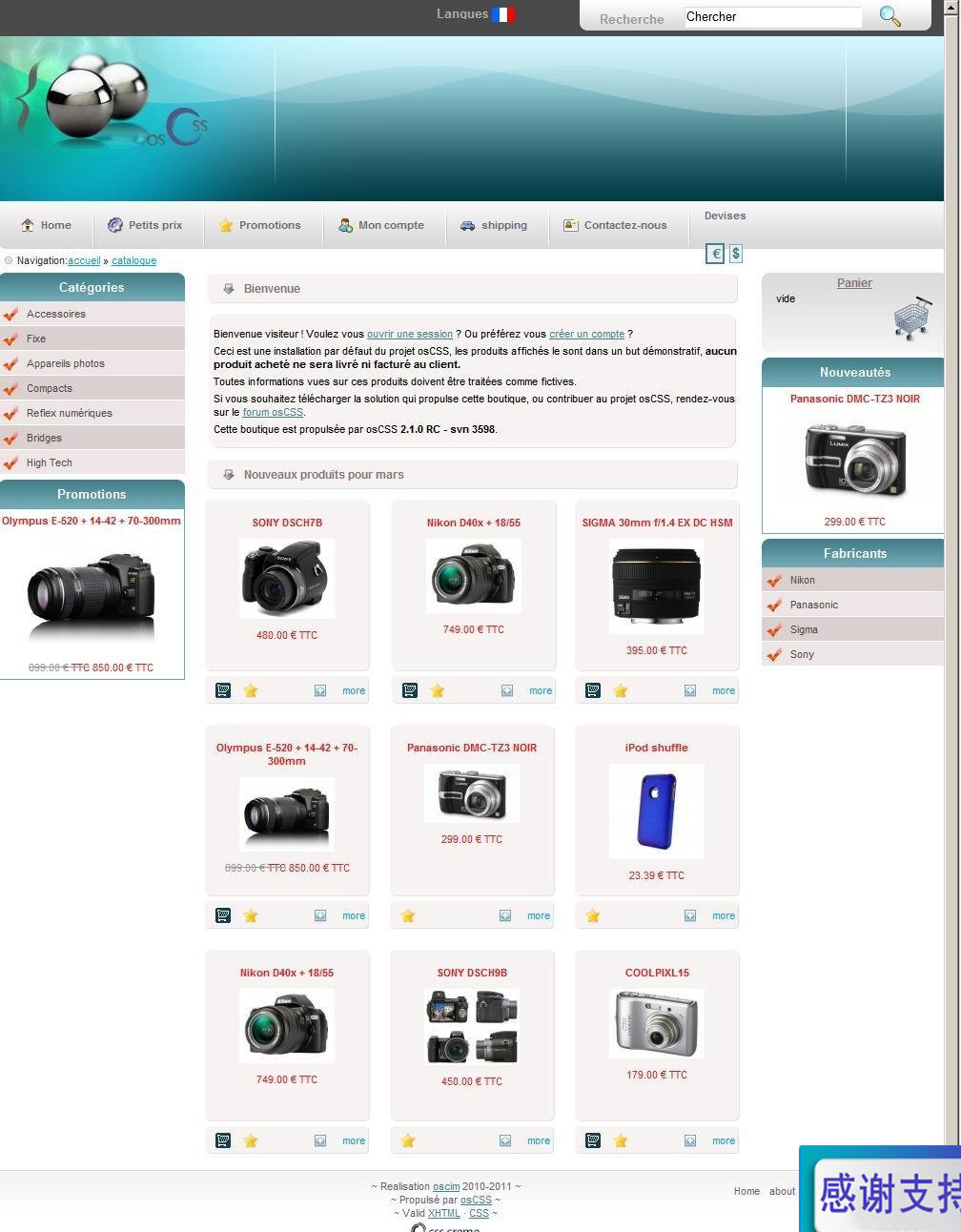
Task: Click star icon under Olympus E-520 card
Action: click(x=251, y=915)
